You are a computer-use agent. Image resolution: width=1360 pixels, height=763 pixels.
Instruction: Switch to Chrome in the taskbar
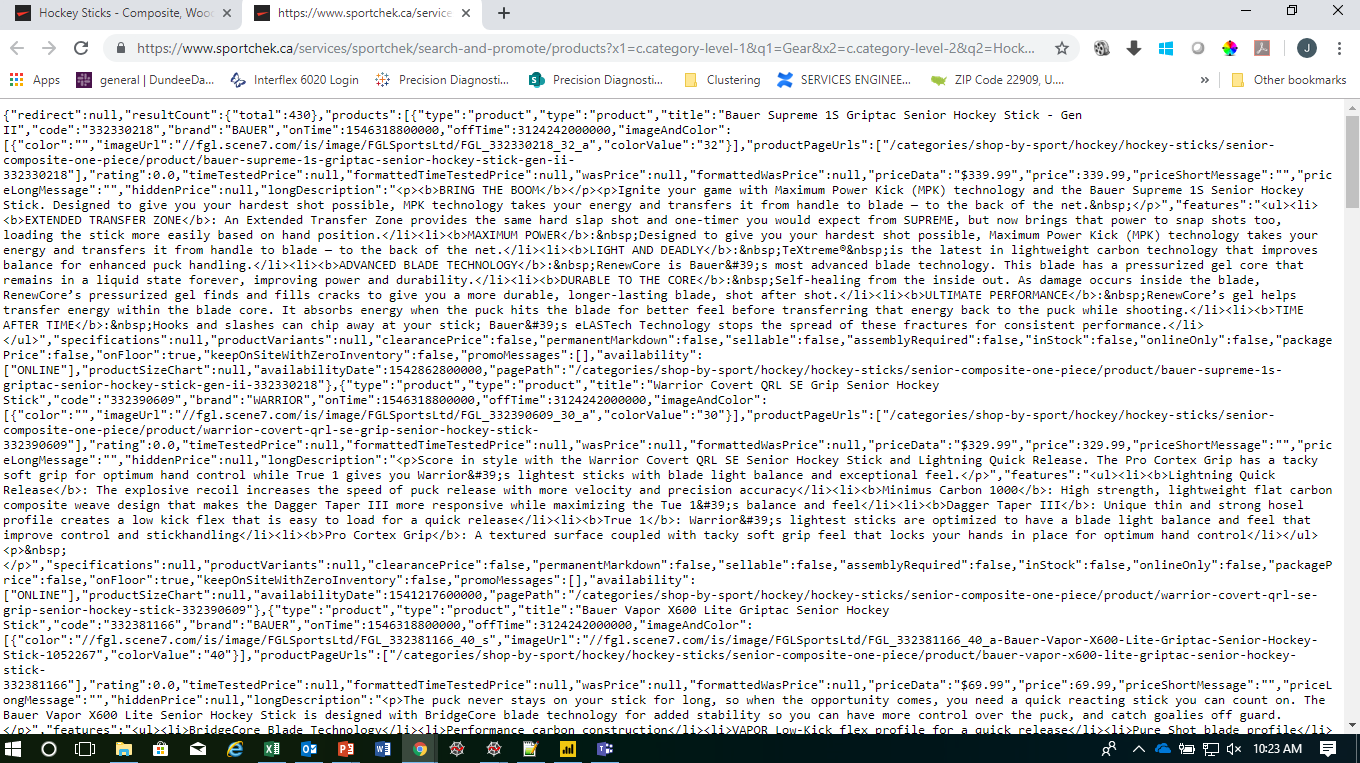click(x=420, y=748)
